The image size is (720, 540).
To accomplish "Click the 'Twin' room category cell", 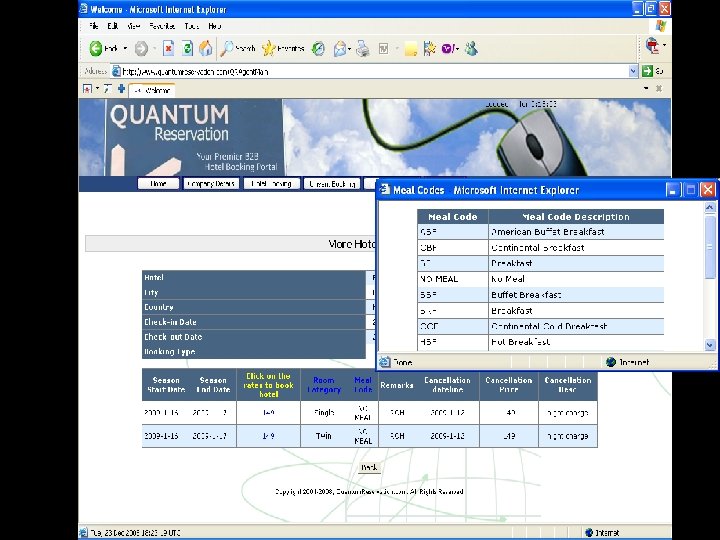I will (x=324, y=436).
